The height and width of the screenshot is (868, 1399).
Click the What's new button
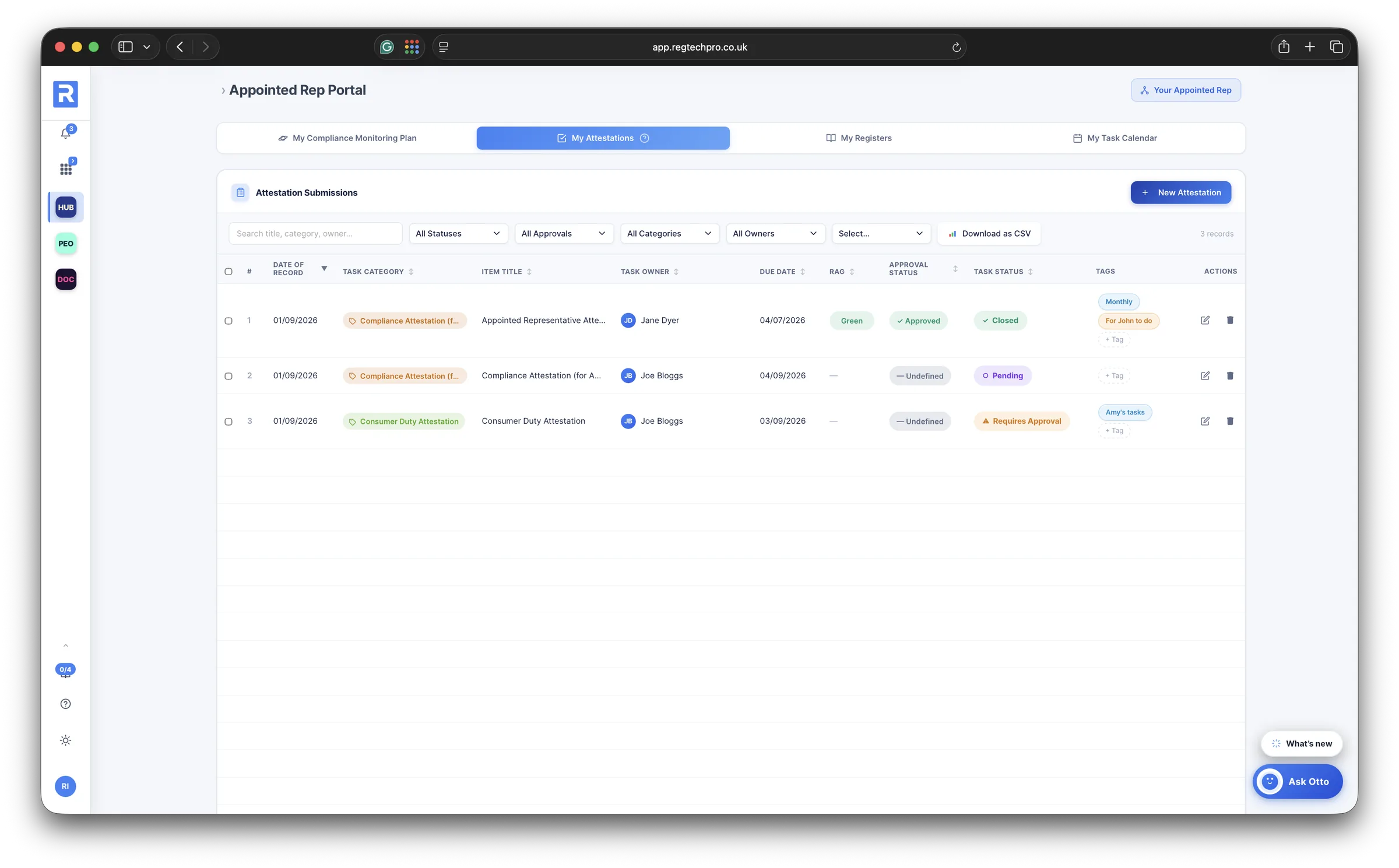pos(1302,744)
